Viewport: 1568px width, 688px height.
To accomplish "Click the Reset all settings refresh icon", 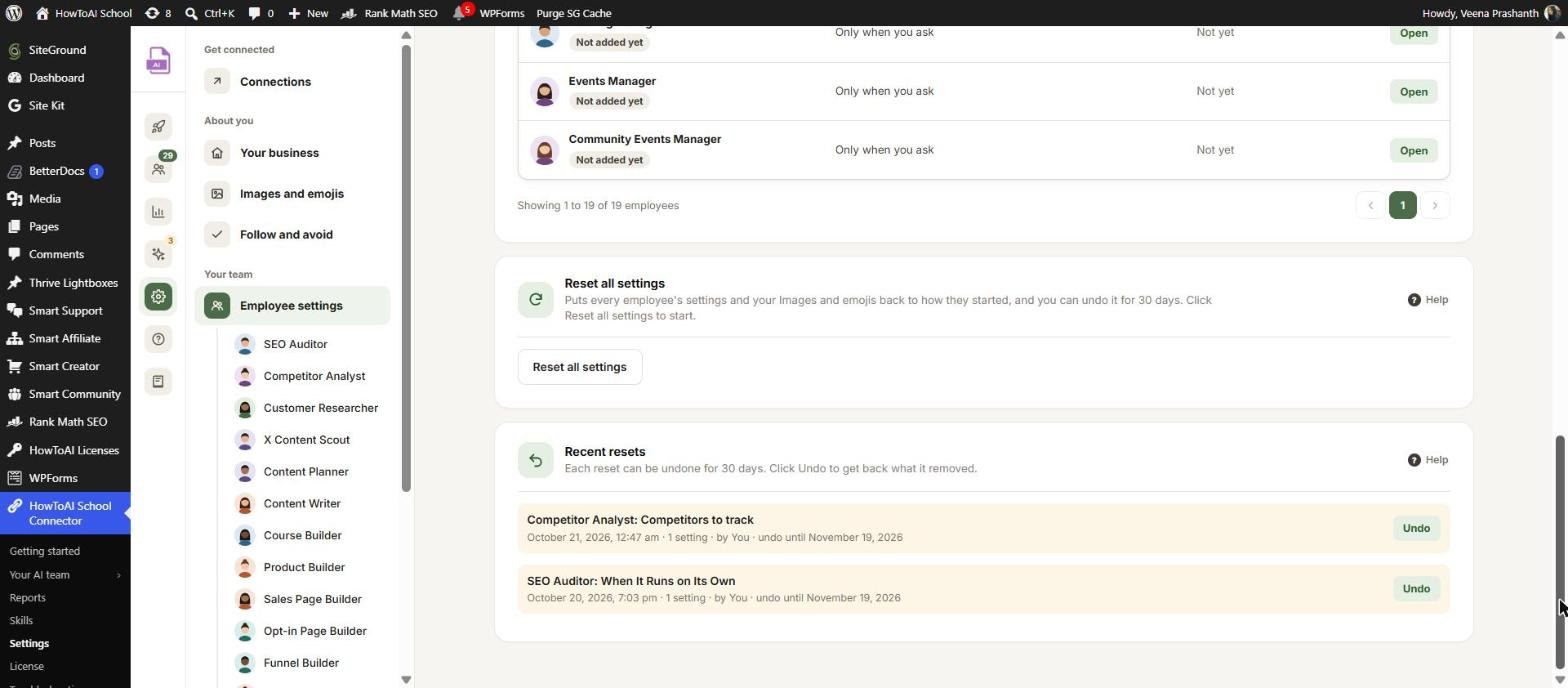I will point(535,299).
